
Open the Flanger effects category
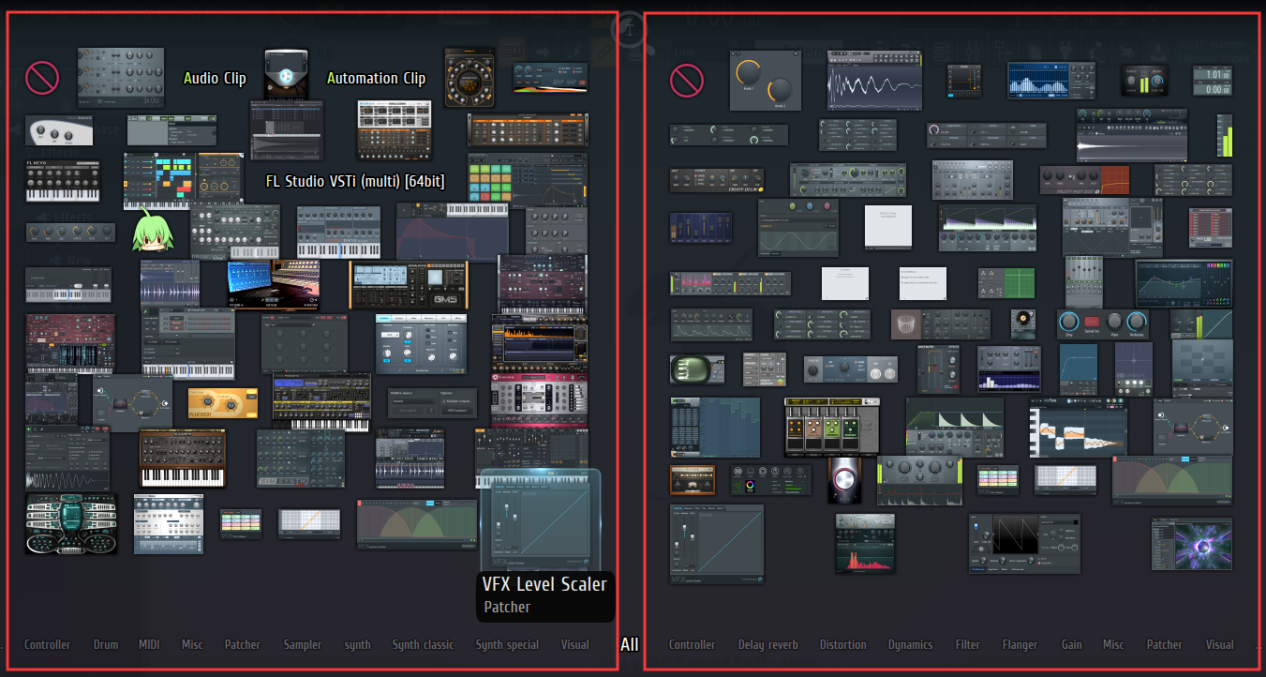(1020, 645)
